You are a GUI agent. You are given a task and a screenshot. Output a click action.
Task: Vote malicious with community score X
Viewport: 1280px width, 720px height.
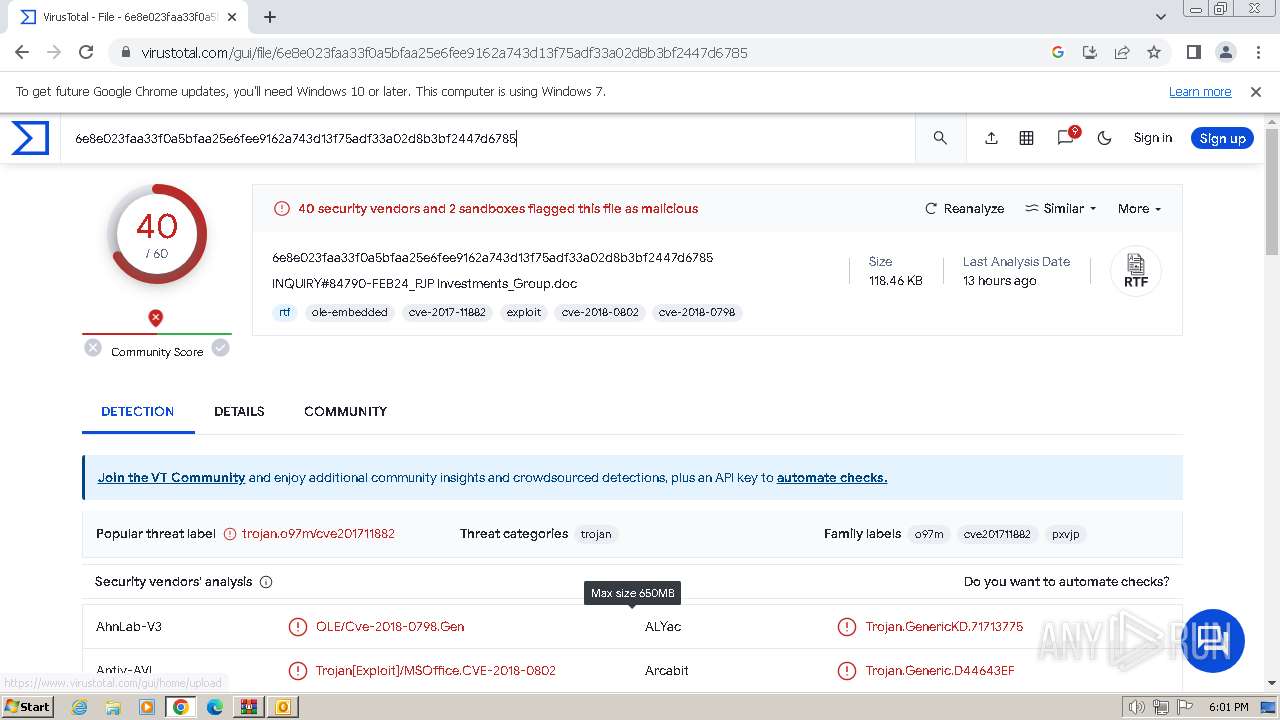(93, 348)
